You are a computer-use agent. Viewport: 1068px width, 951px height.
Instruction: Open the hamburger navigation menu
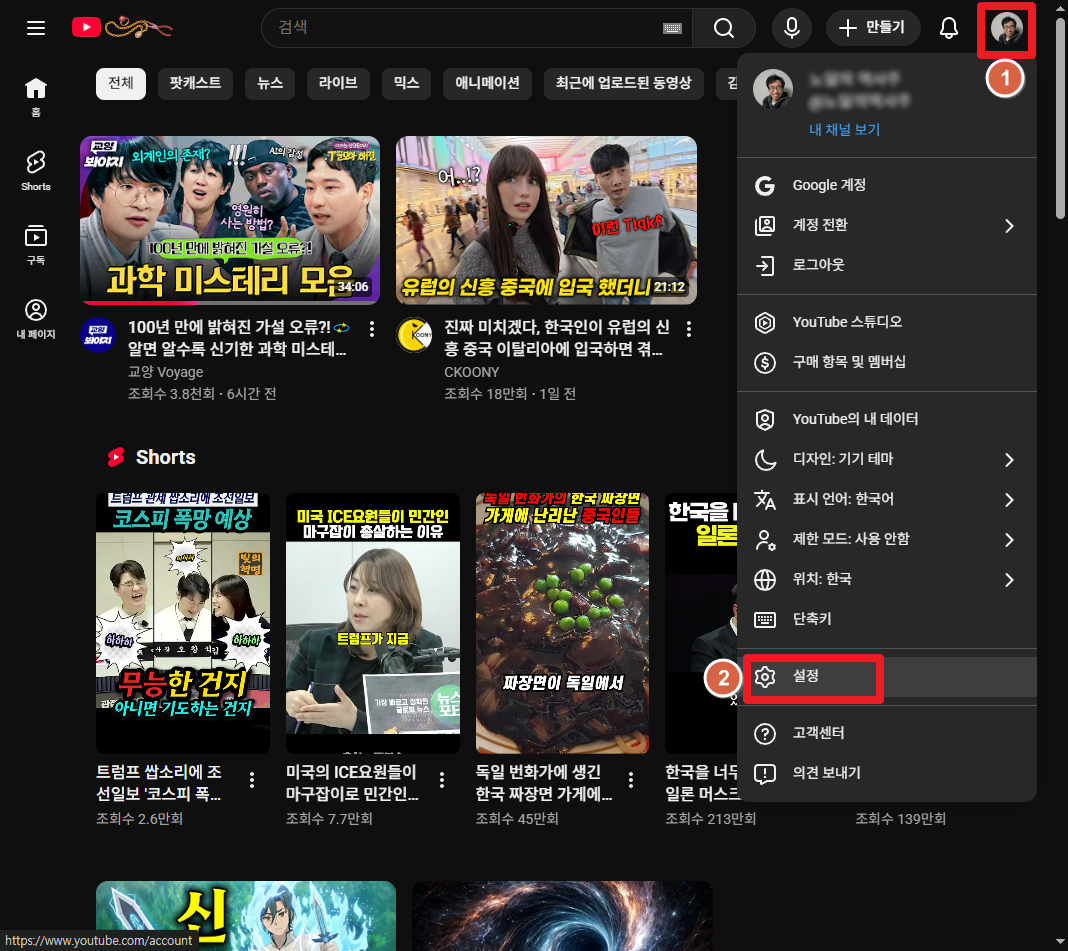coord(36,28)
